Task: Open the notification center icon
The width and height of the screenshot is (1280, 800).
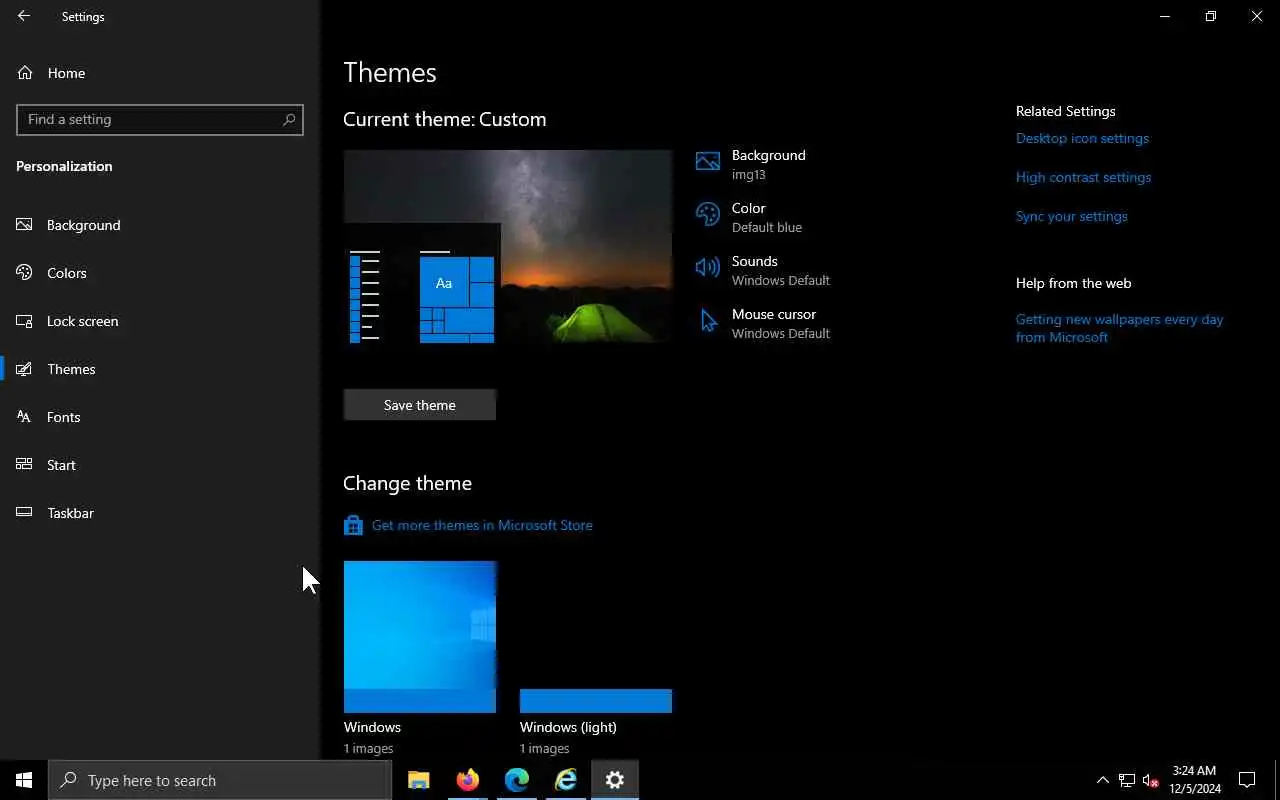Action: click(x=1247, y=780)
